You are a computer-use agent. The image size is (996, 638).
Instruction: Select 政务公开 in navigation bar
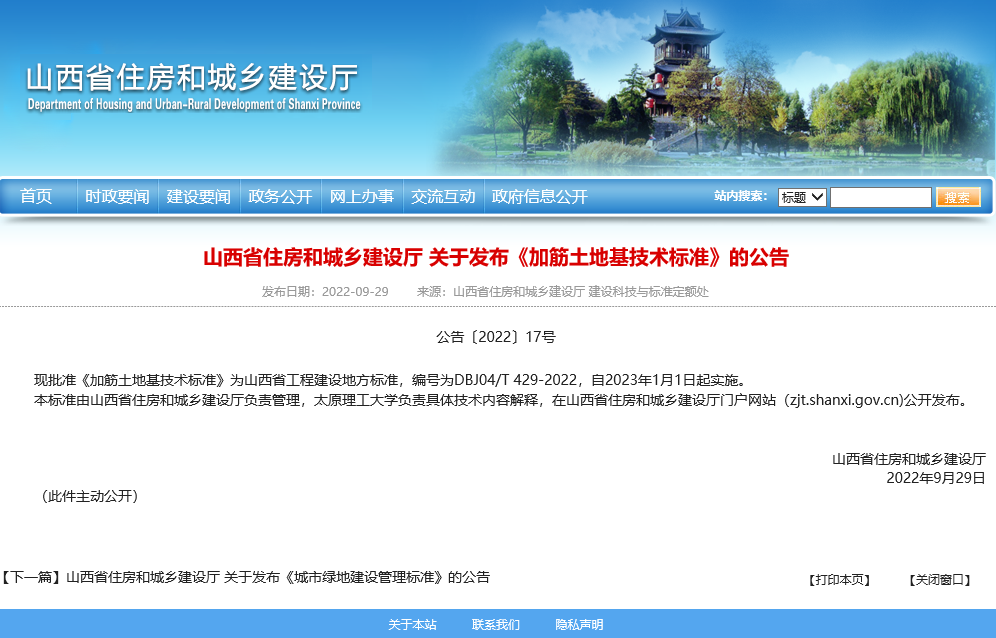pyautogui.click(x=280, y=197)
